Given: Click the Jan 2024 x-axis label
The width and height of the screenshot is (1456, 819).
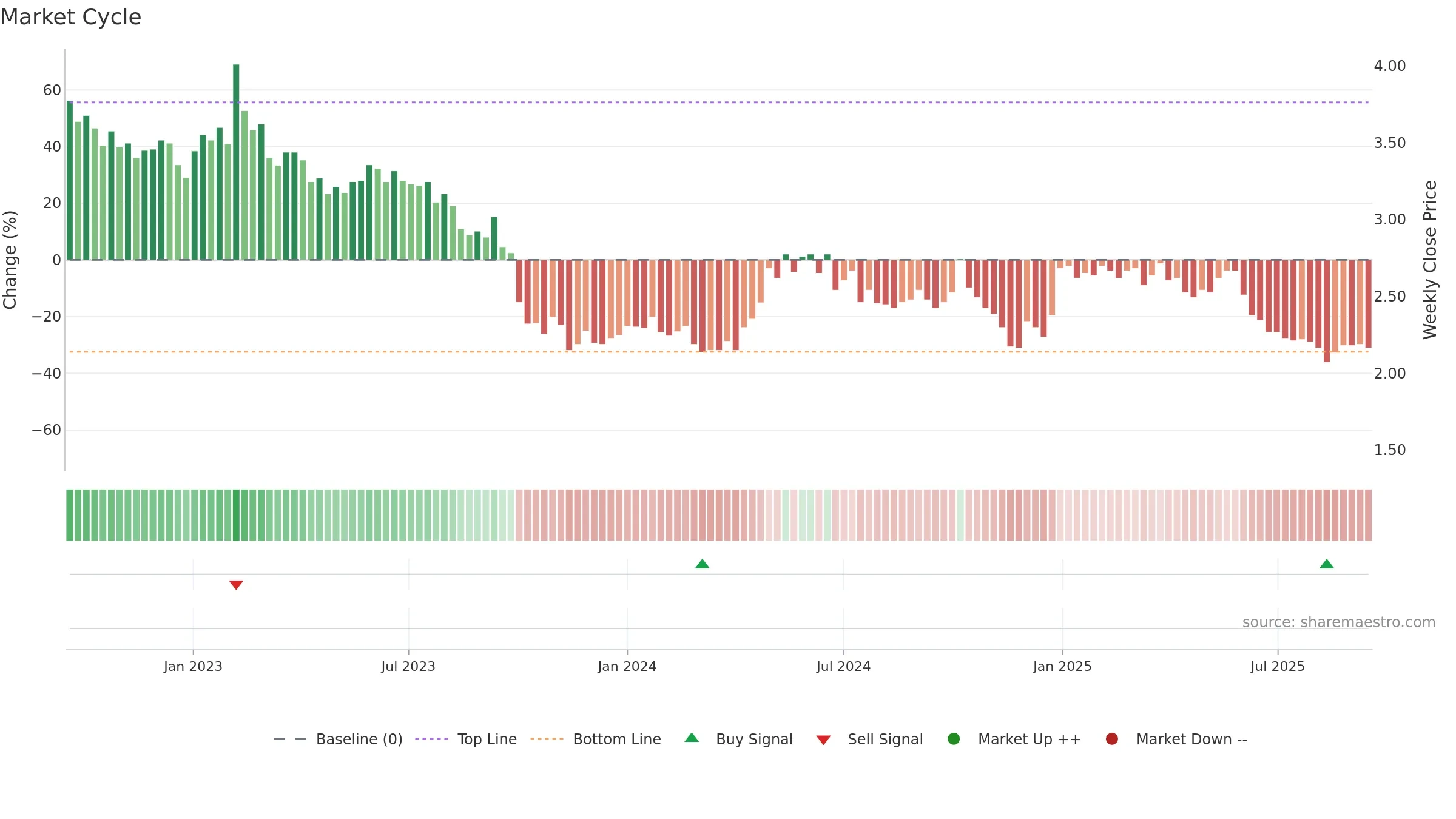Looking at the screenshot, I should [627, 667].
